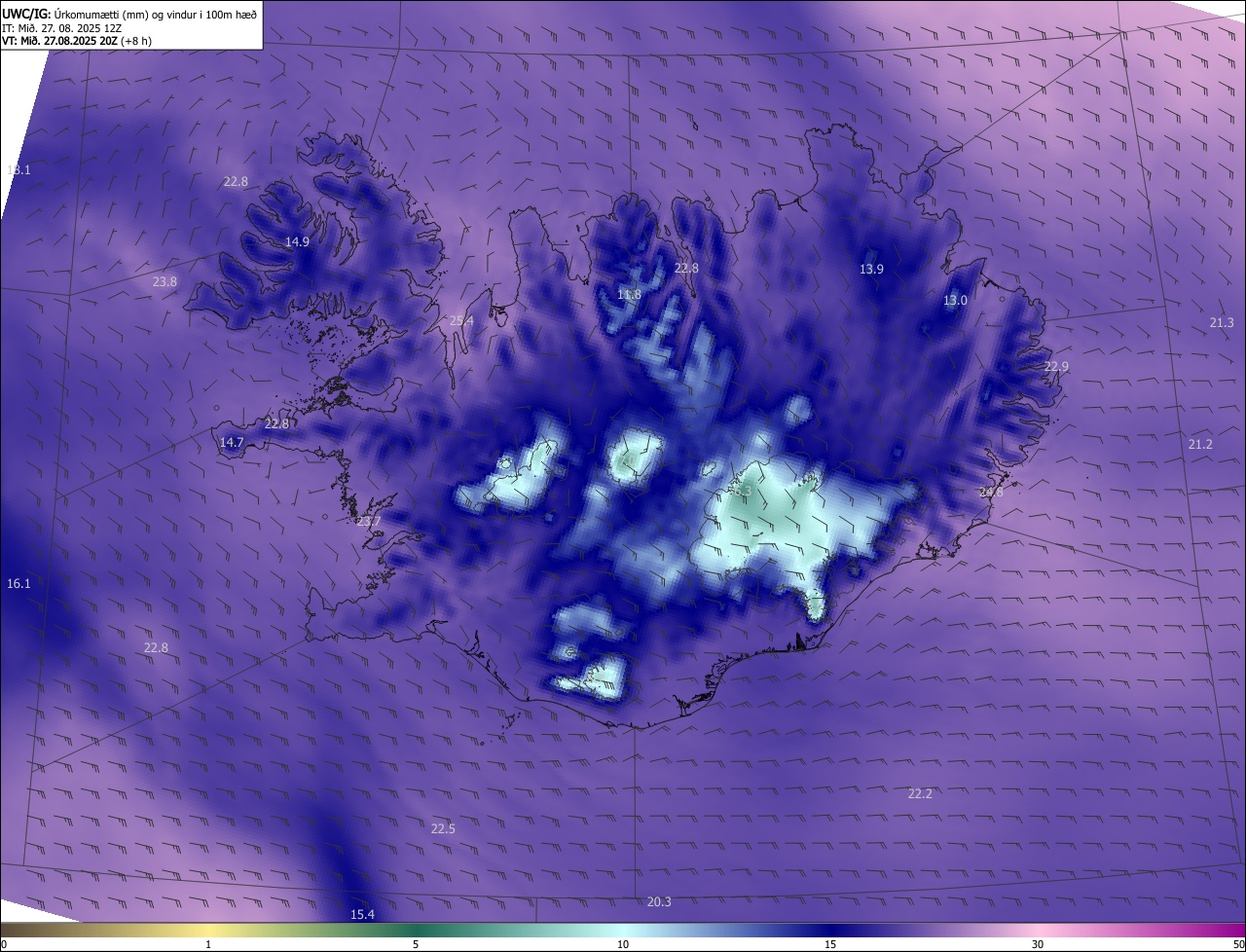Select the 16.1 value label
Screen dimensions: 1246x952
click(x=18, y=583)
